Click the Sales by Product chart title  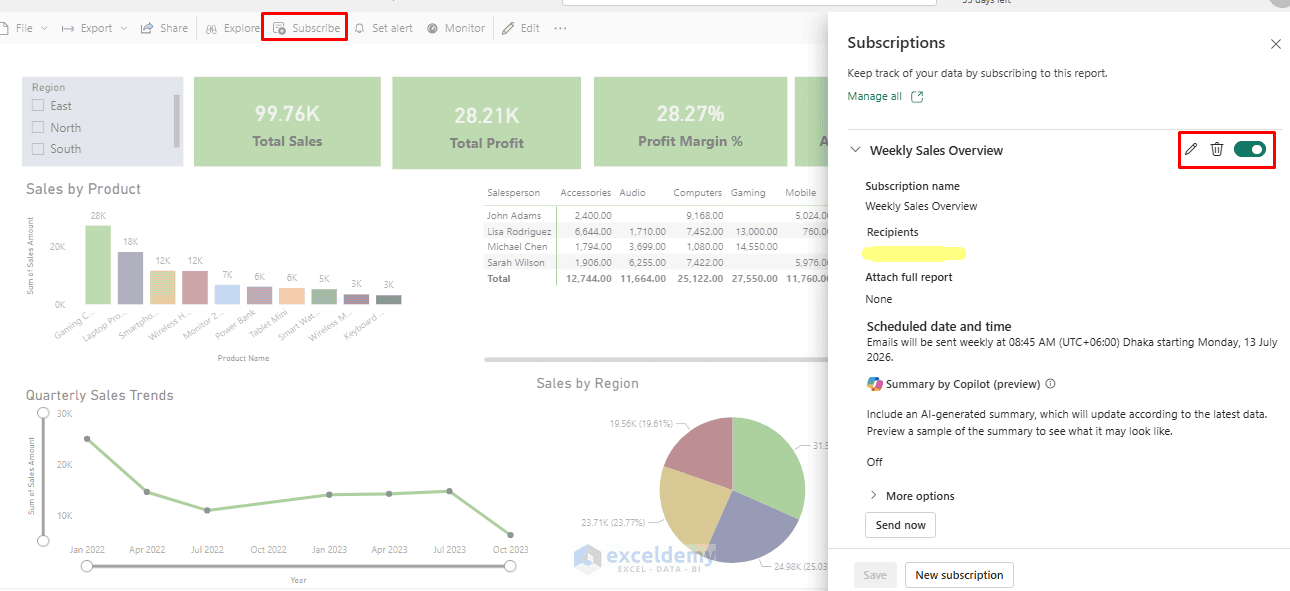[x=83, y=189]
